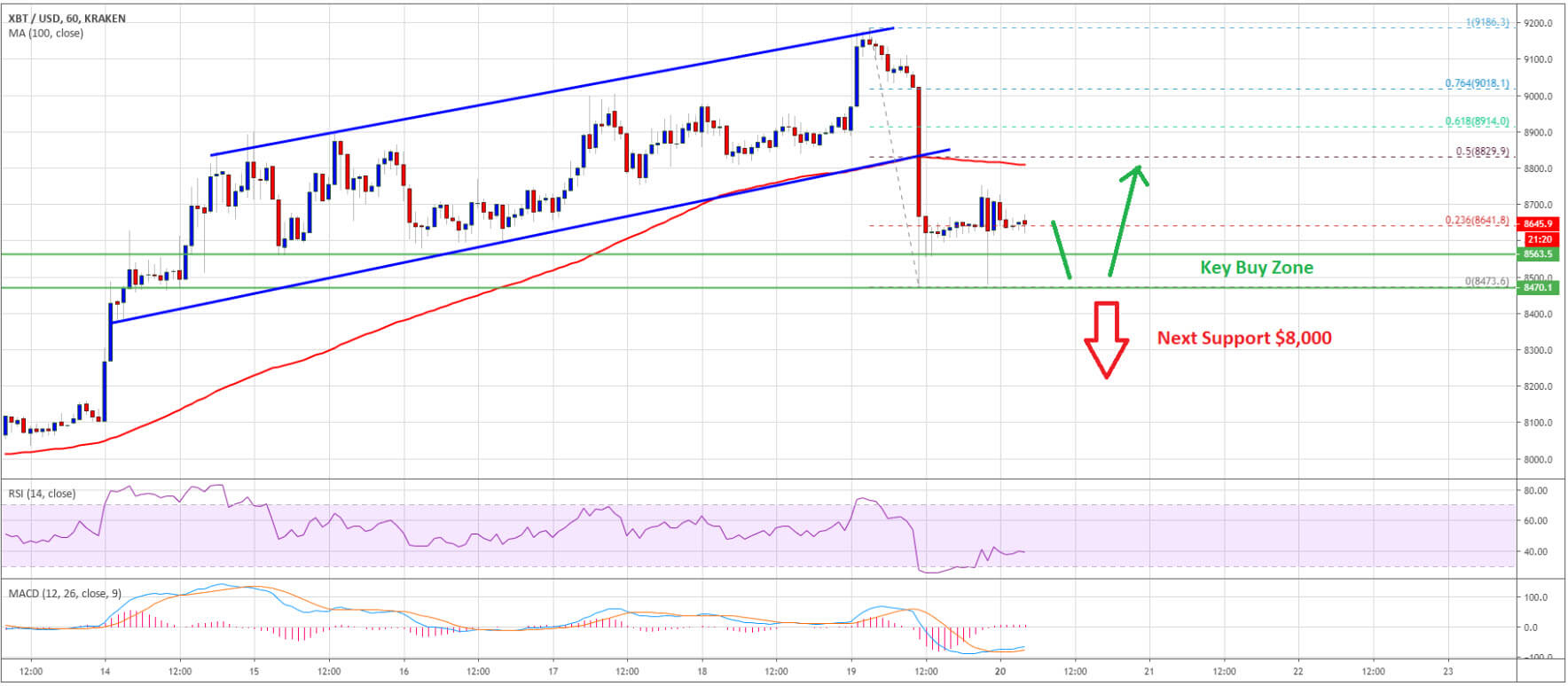Screen dimensions: 1568x686
Task: Click date 20 on the time axis
Action: coord(1000,672)
